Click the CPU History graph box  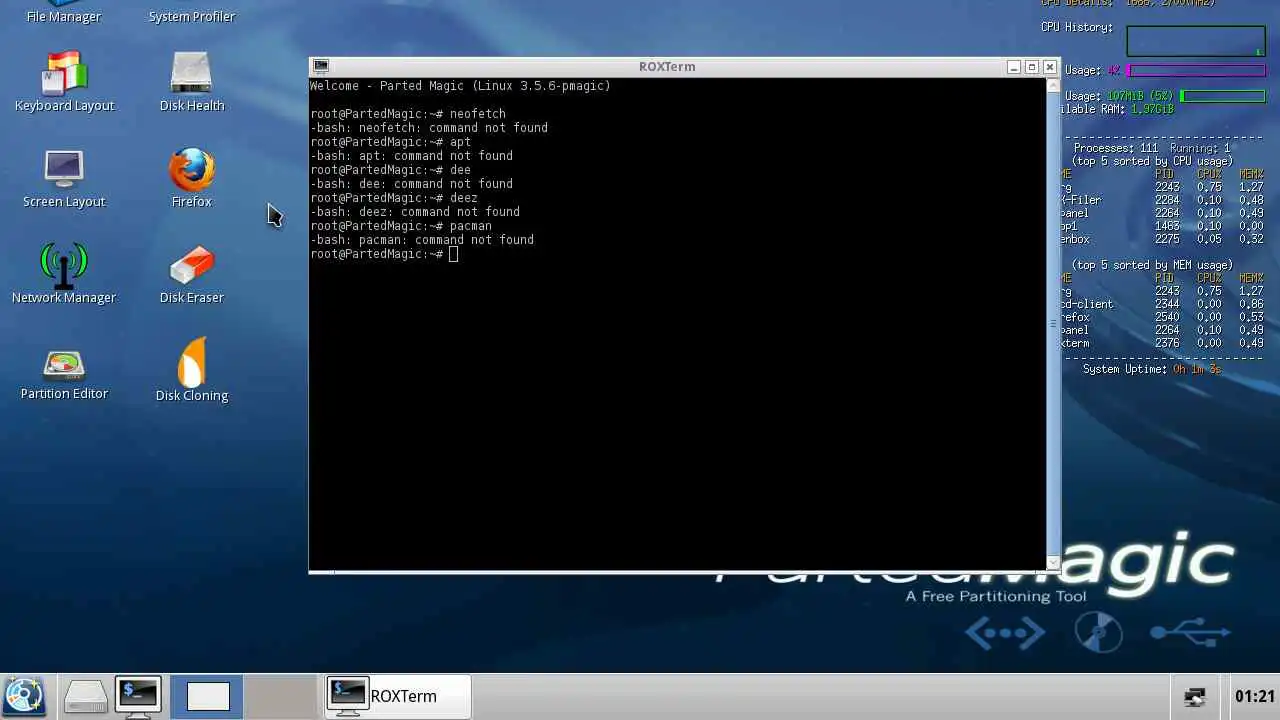point(1196,41)
